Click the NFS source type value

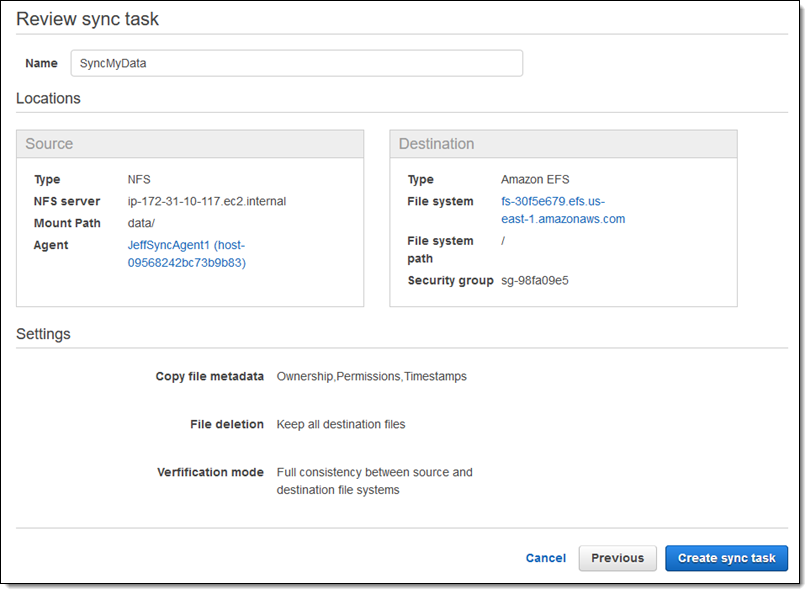pyautogui.click(x=139, y=179)
